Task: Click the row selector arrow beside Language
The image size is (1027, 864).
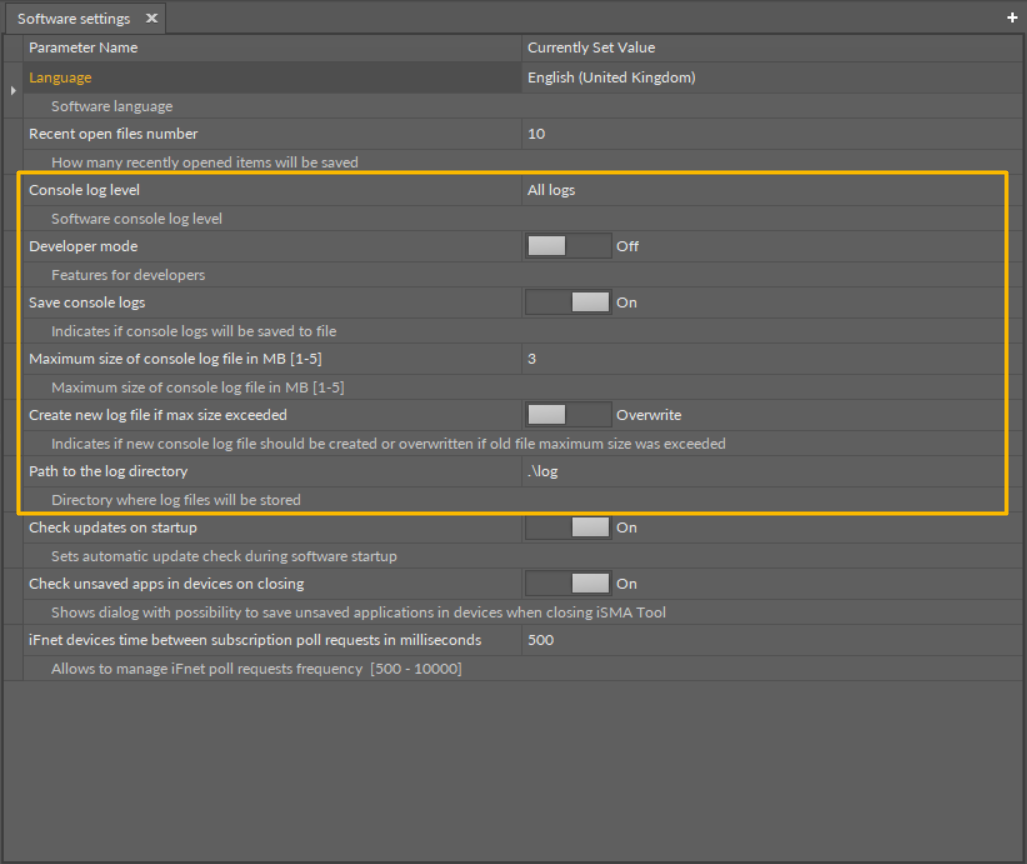Action: (11, 89)
